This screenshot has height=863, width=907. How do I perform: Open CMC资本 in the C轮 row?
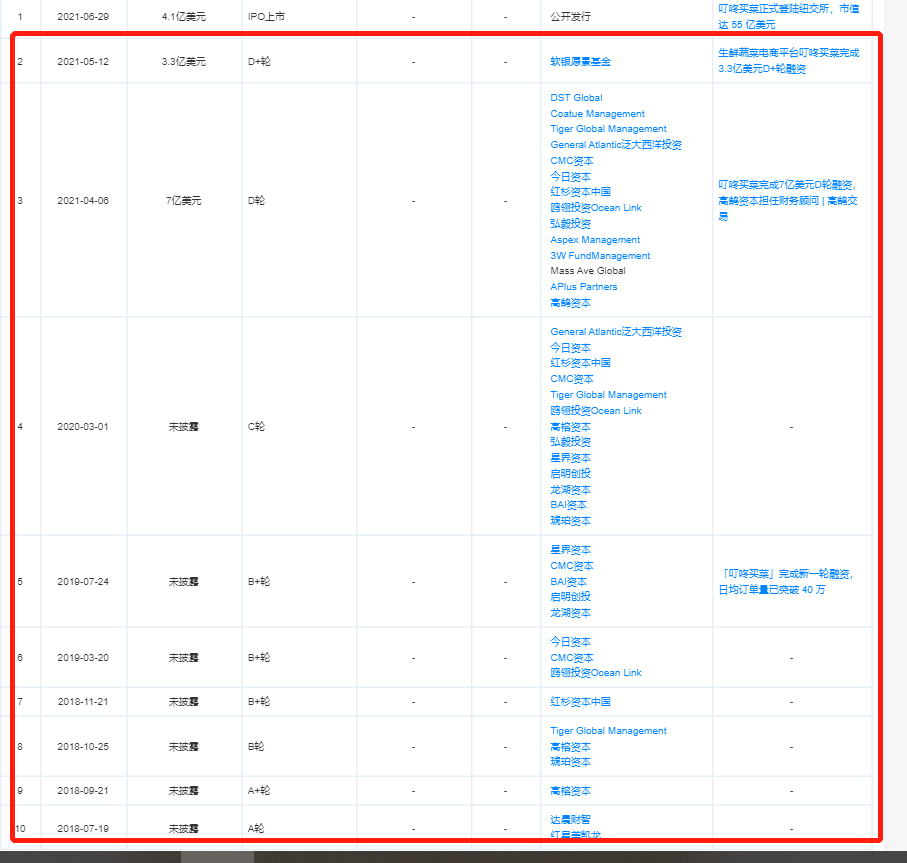click(572, 379)
